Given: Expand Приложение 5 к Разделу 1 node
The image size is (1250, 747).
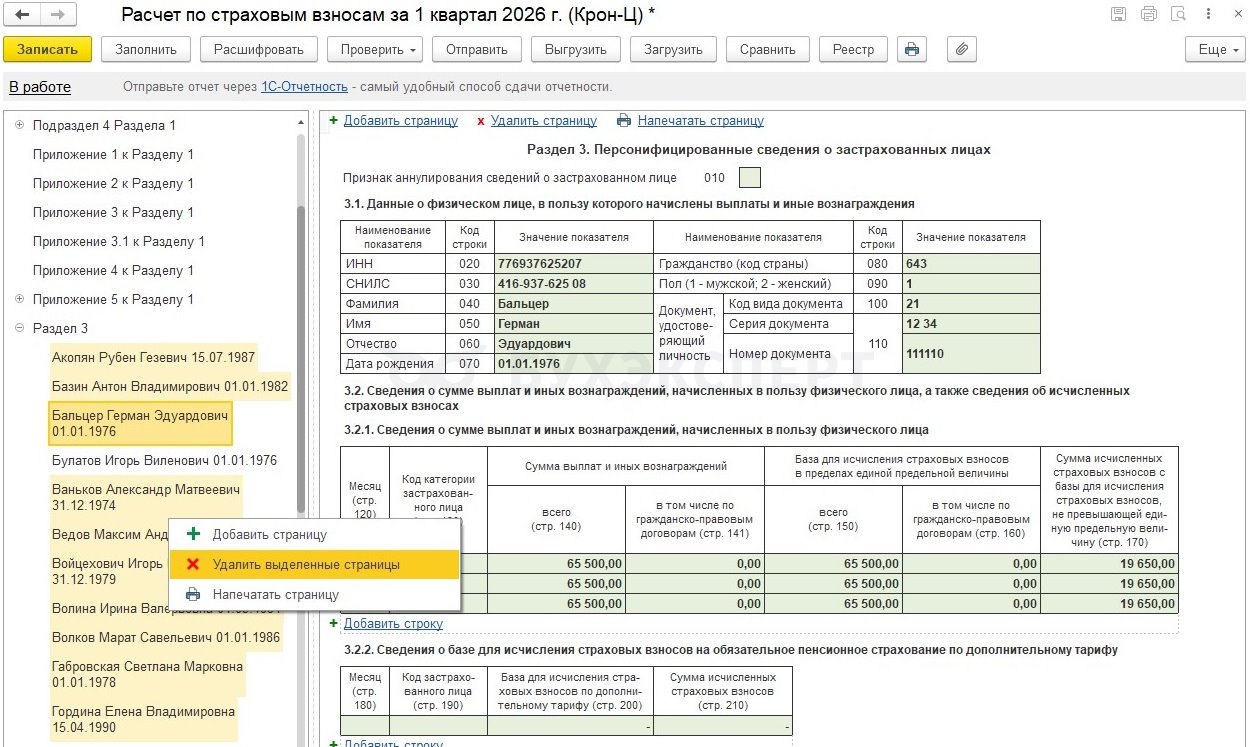Looking at the screenshot, I should pyautogui.click(x=19, y=299).
